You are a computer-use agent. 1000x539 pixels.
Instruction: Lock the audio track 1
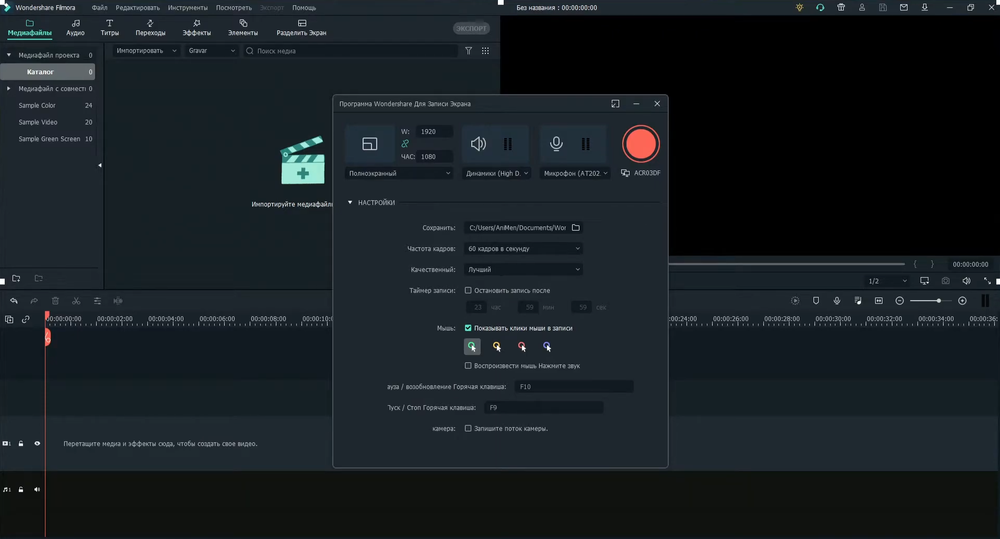[x=21, y=490]
